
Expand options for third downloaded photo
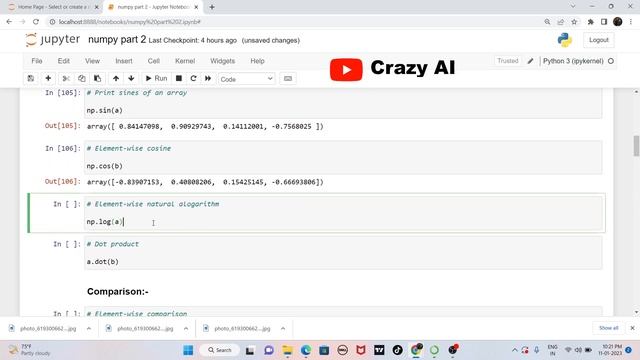coord(283,328)
